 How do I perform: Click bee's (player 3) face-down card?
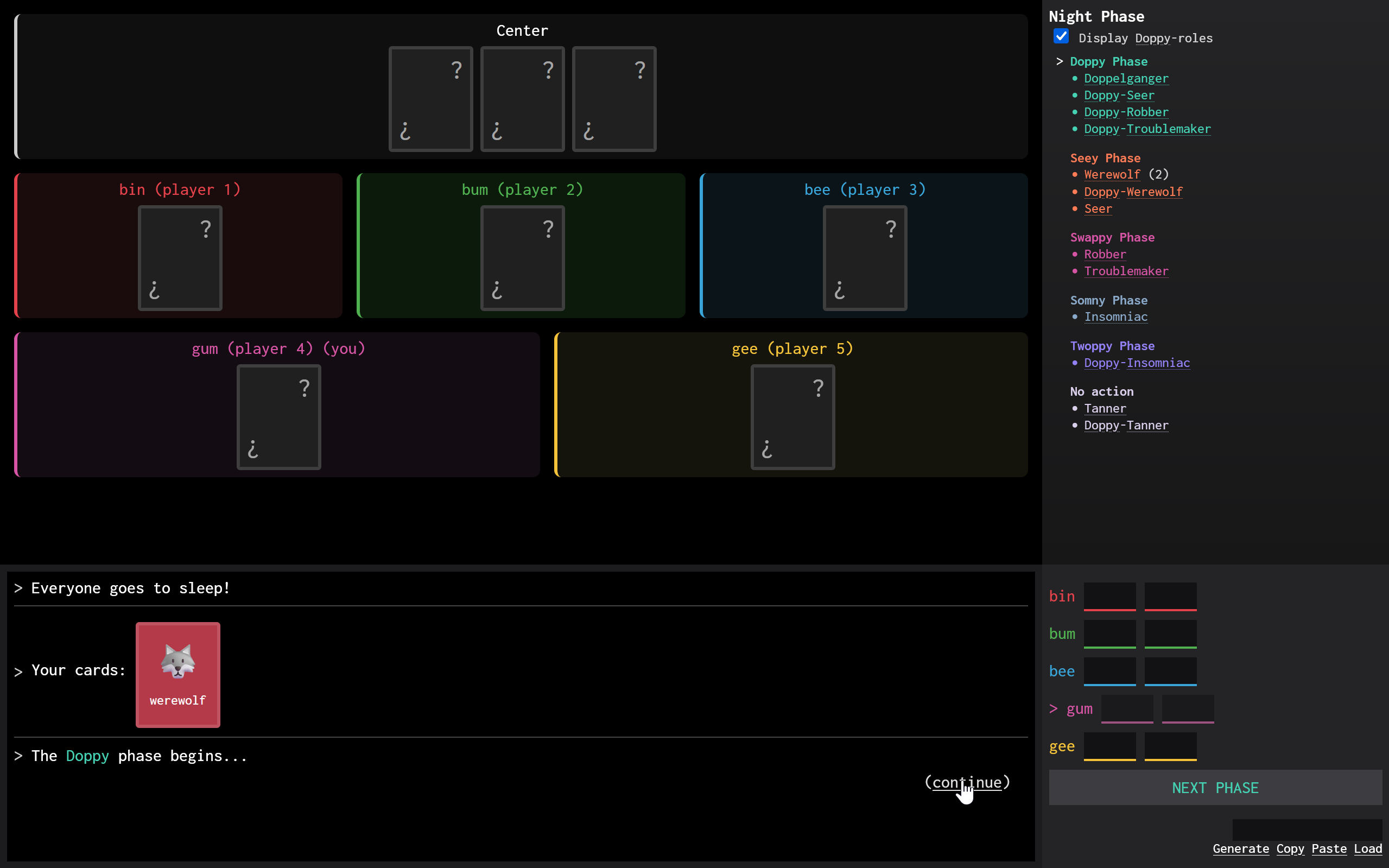[x=865, y=258]
